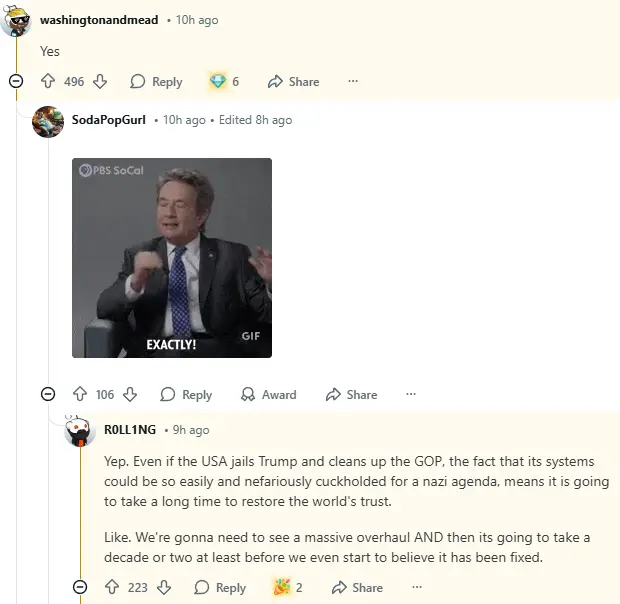Collapse R0LL1NG's comment thread
Image resolution: width=620 pixels, height=604 pixels.
pos(80,587)
